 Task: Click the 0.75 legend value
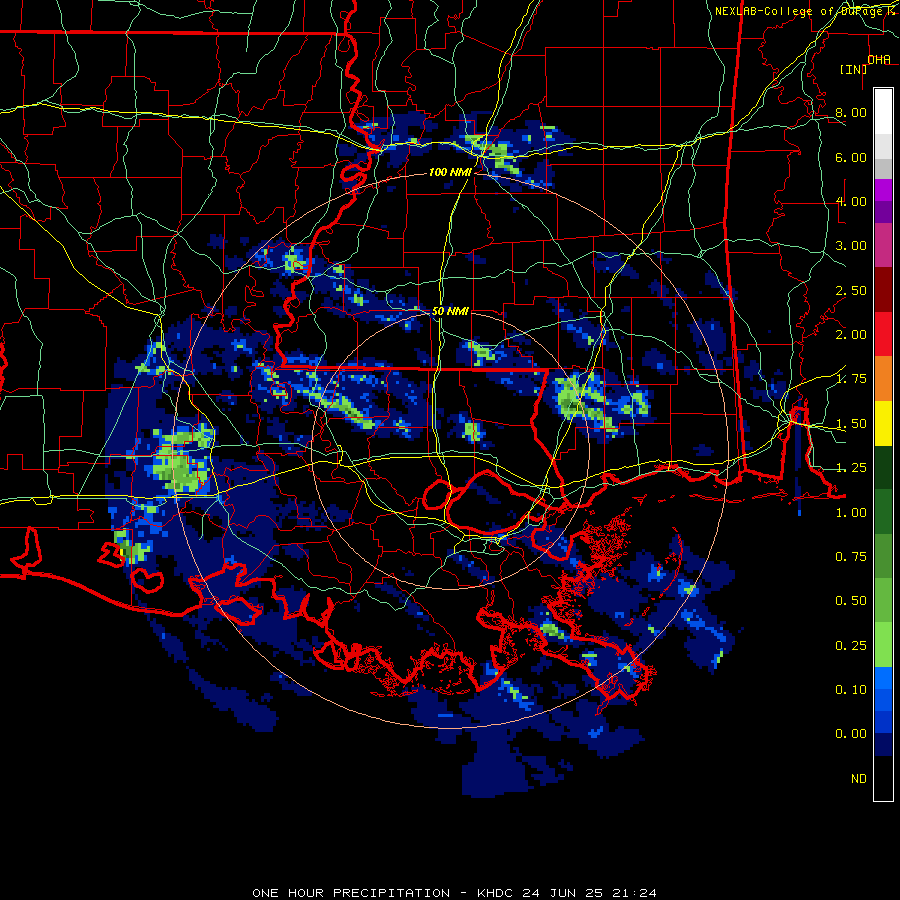click(851, 557)
